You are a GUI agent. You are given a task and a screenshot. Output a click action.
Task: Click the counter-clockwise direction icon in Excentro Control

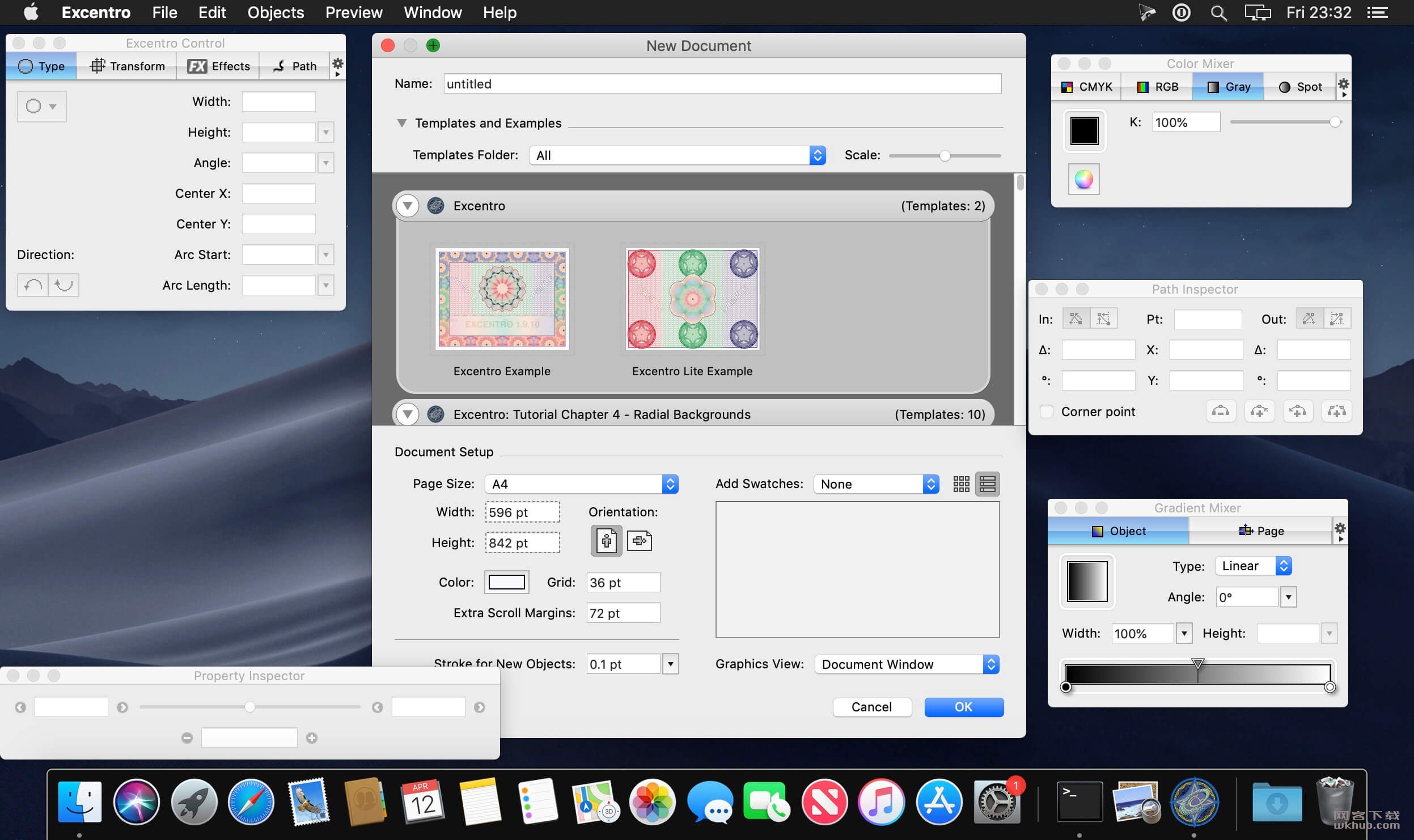click(x=33, y=285)
